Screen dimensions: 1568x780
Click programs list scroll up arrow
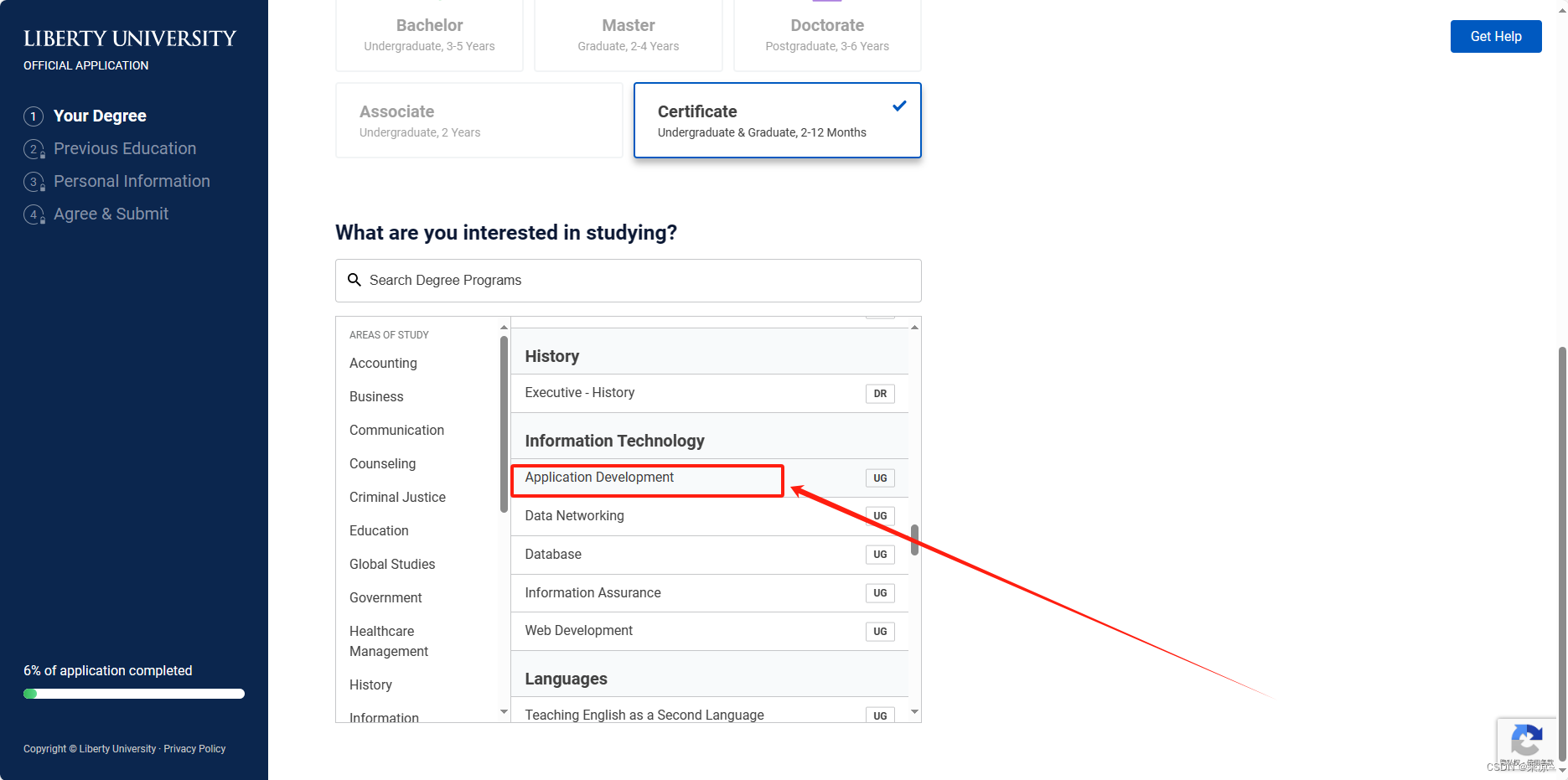[x=914, y=327]
